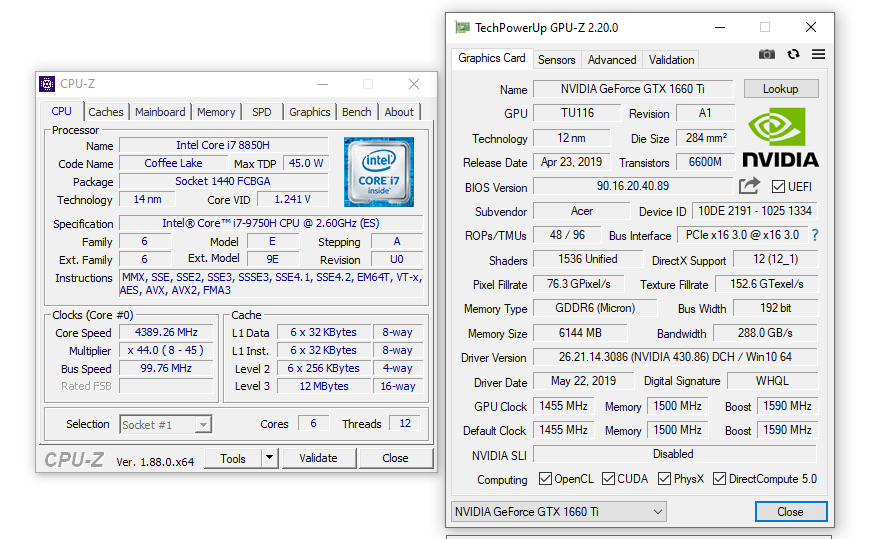Close the GPU-Z window via title bar X

click(811, 27)
